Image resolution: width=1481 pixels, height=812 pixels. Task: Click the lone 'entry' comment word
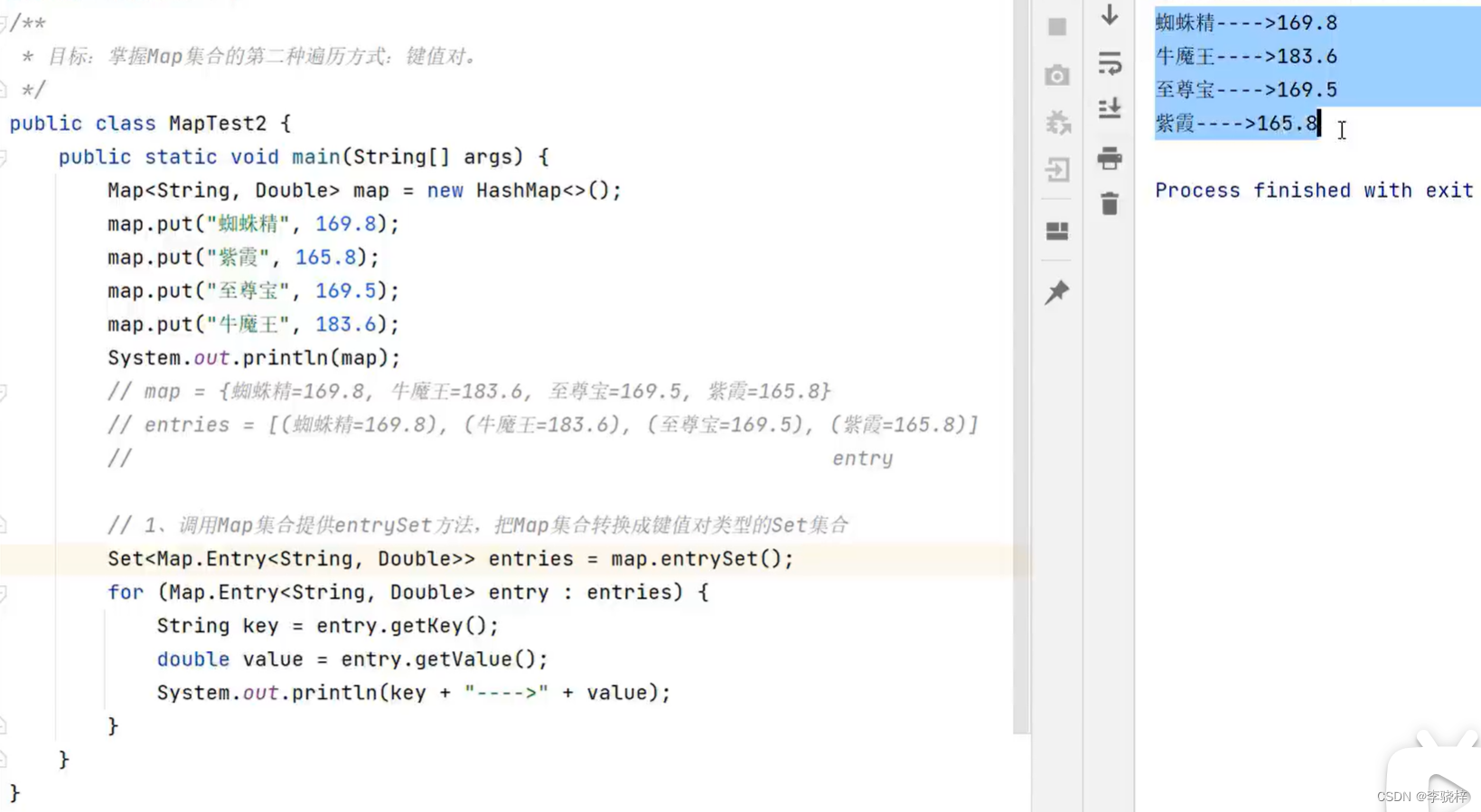[x=862, y=459]
